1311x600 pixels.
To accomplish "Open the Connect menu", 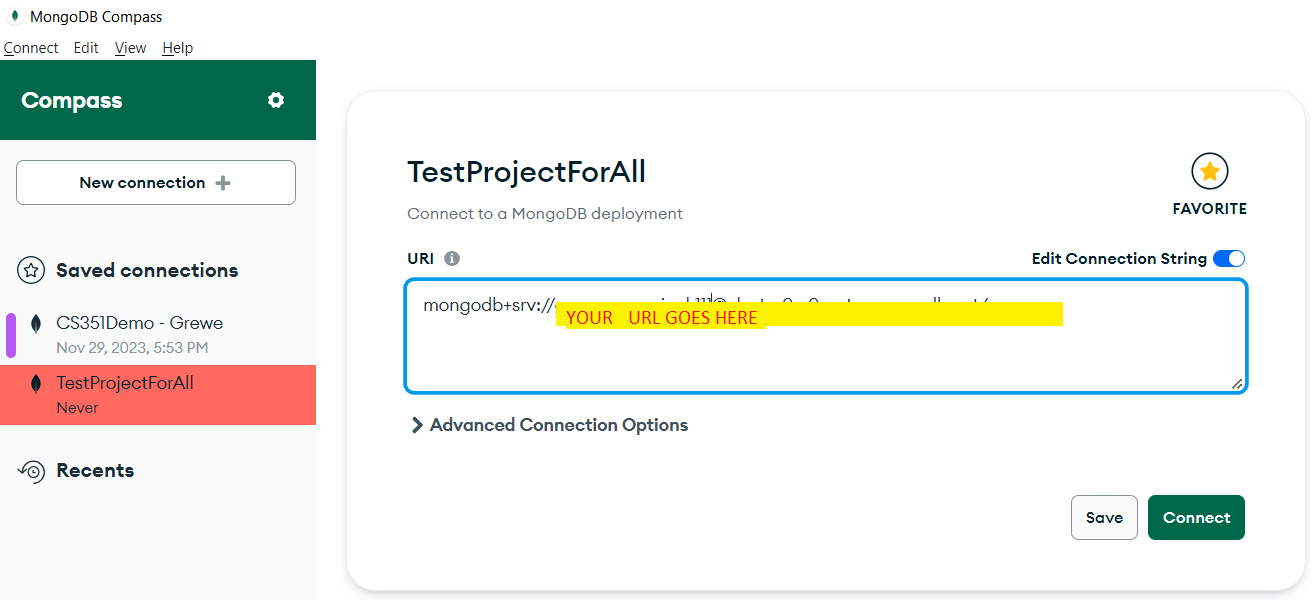I will tap(31, 48).
